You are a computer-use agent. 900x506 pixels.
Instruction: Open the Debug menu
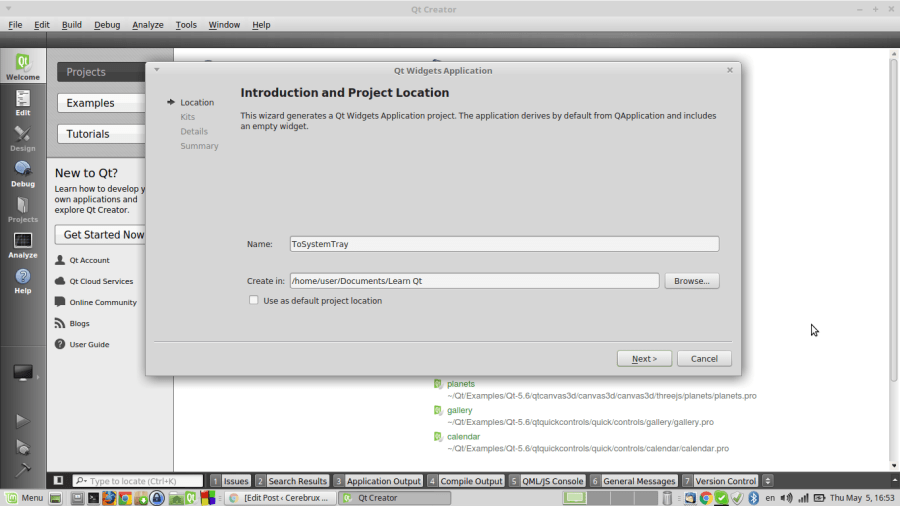click(x=107, y=25)
